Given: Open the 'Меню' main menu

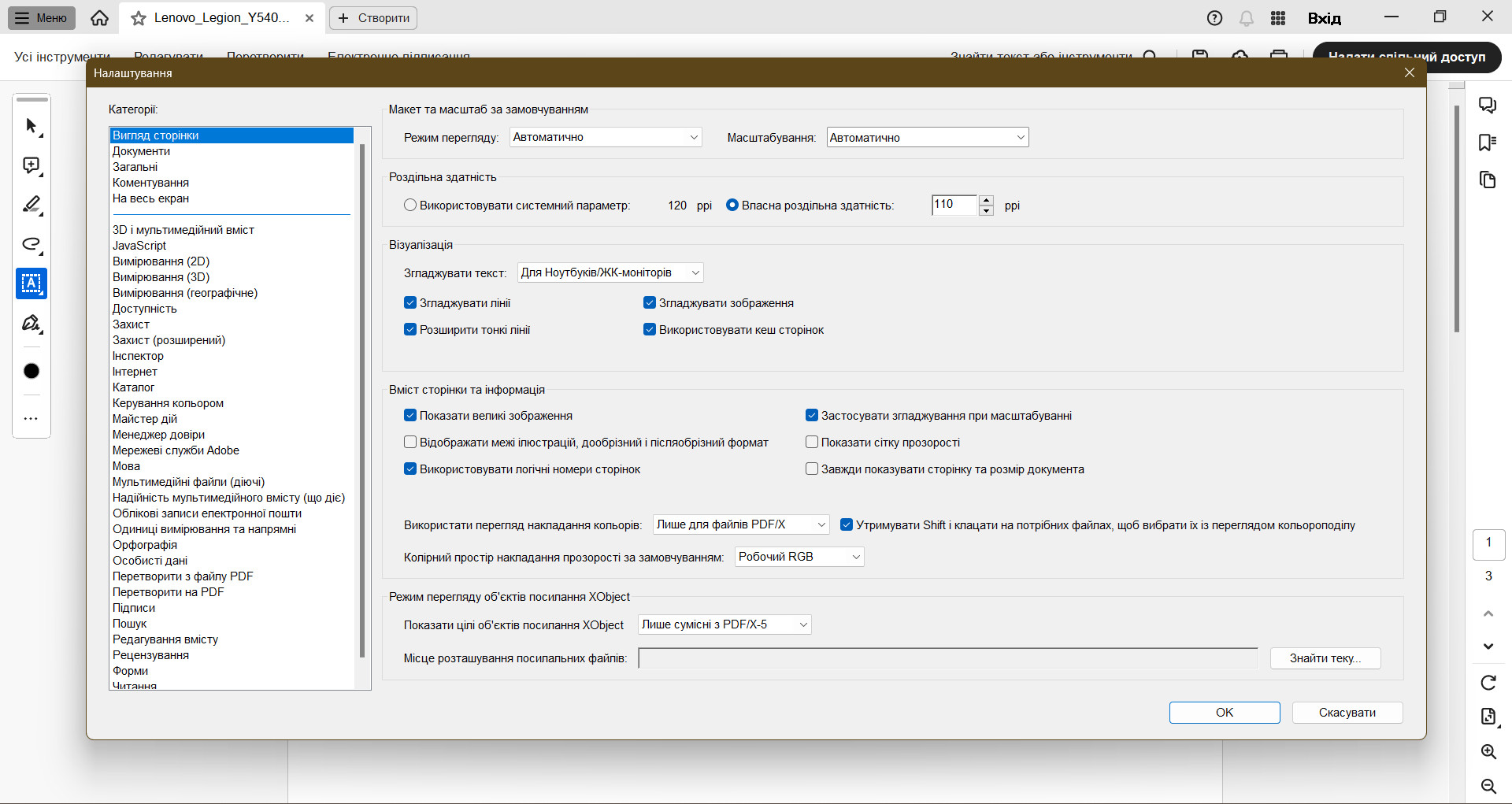Looking at the screenshot, I should coord(42,18).
